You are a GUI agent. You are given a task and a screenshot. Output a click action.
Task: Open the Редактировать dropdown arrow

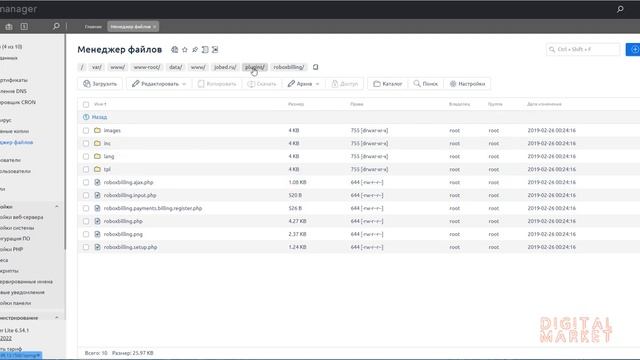point(184,84)
